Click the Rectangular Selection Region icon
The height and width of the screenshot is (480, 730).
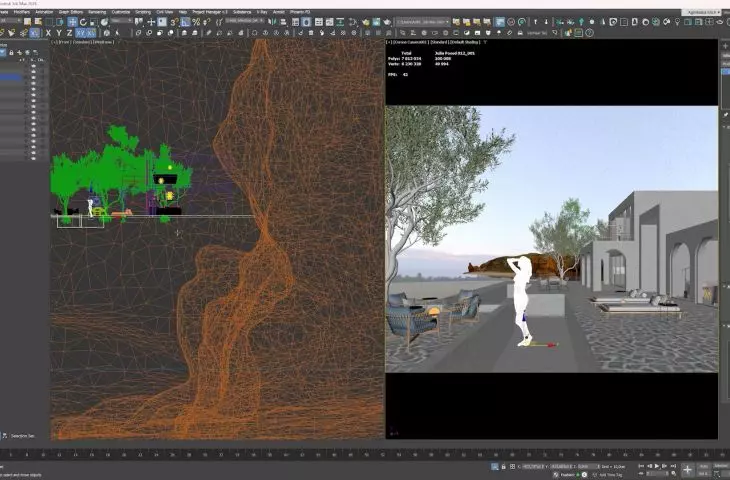(49, 22)
